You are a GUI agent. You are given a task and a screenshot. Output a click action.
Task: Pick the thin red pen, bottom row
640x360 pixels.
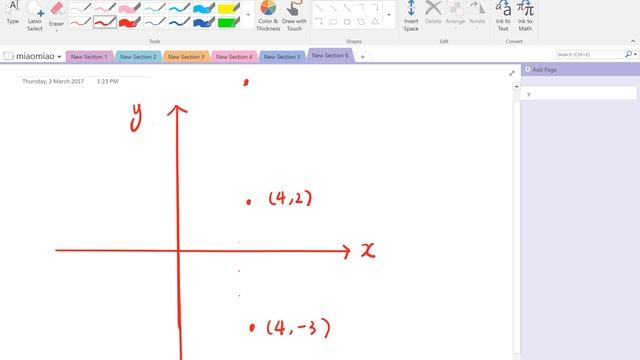80,22
